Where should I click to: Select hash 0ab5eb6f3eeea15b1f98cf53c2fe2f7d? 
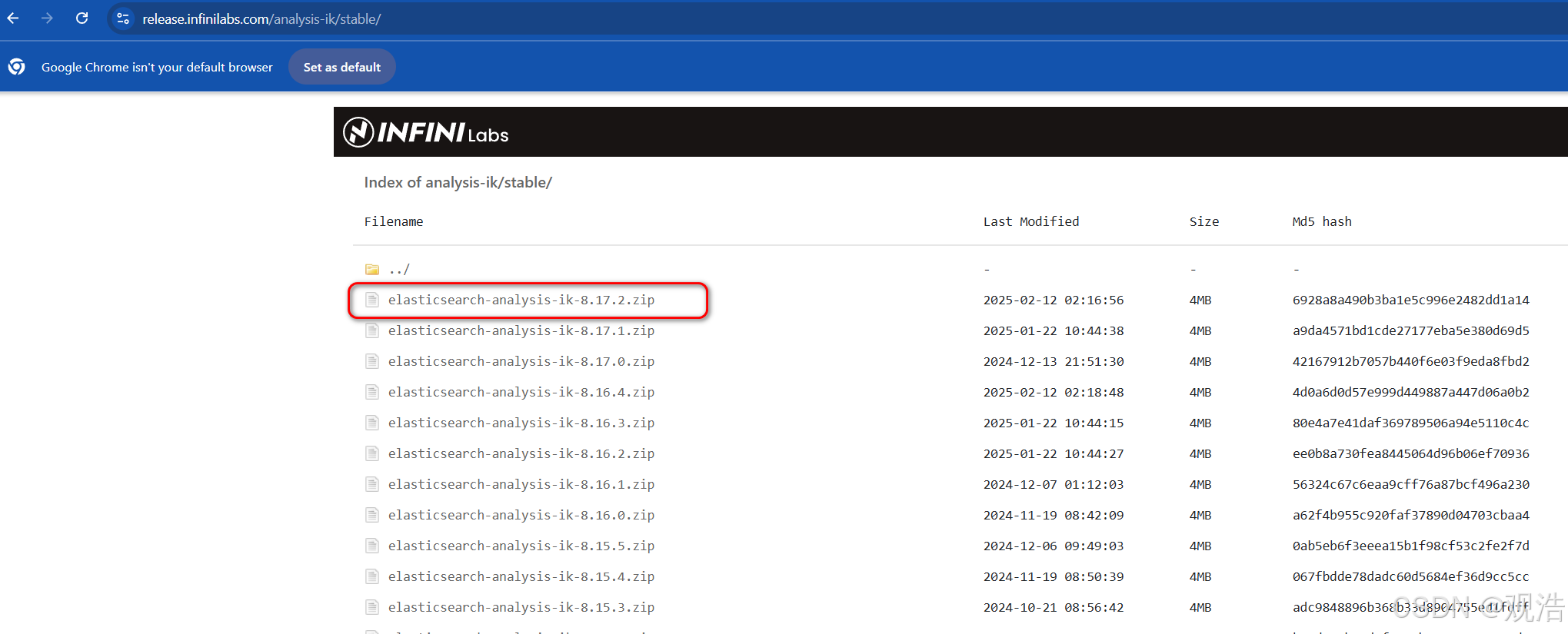(1411, 546)
